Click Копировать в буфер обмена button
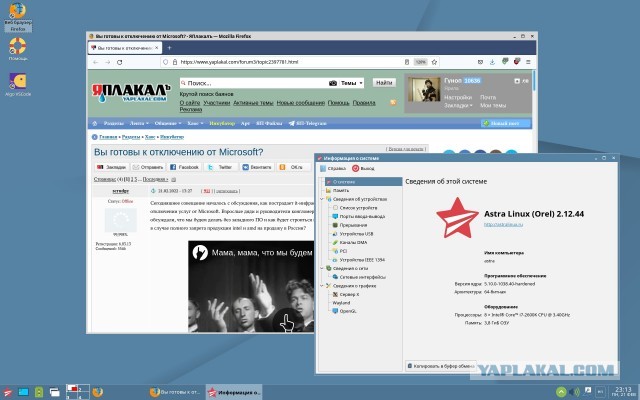 click(441, 366)
